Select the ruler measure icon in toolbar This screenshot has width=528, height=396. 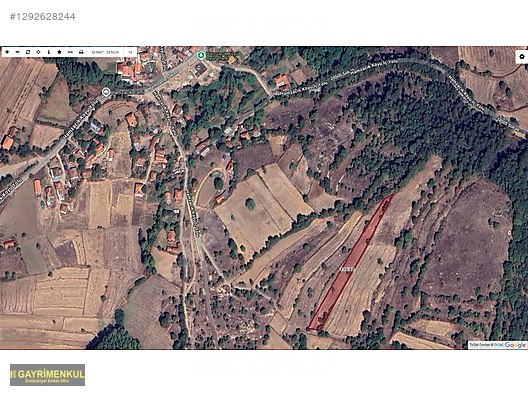coord(70,52)
